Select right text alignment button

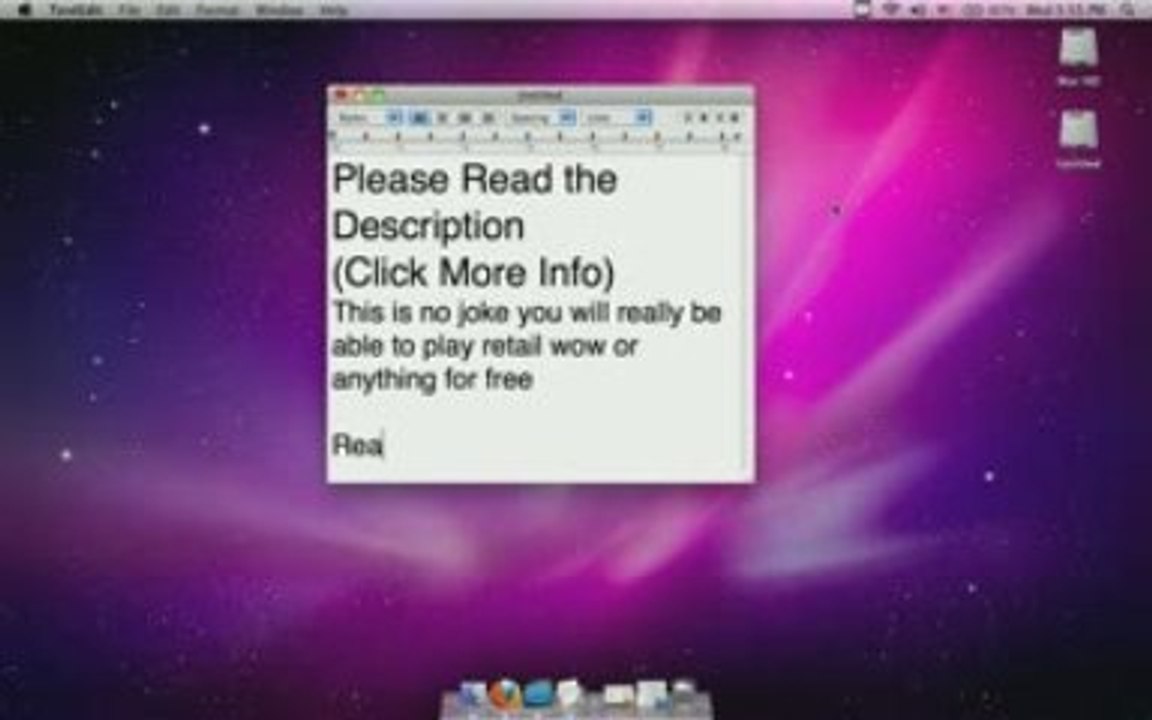point(488,117)
